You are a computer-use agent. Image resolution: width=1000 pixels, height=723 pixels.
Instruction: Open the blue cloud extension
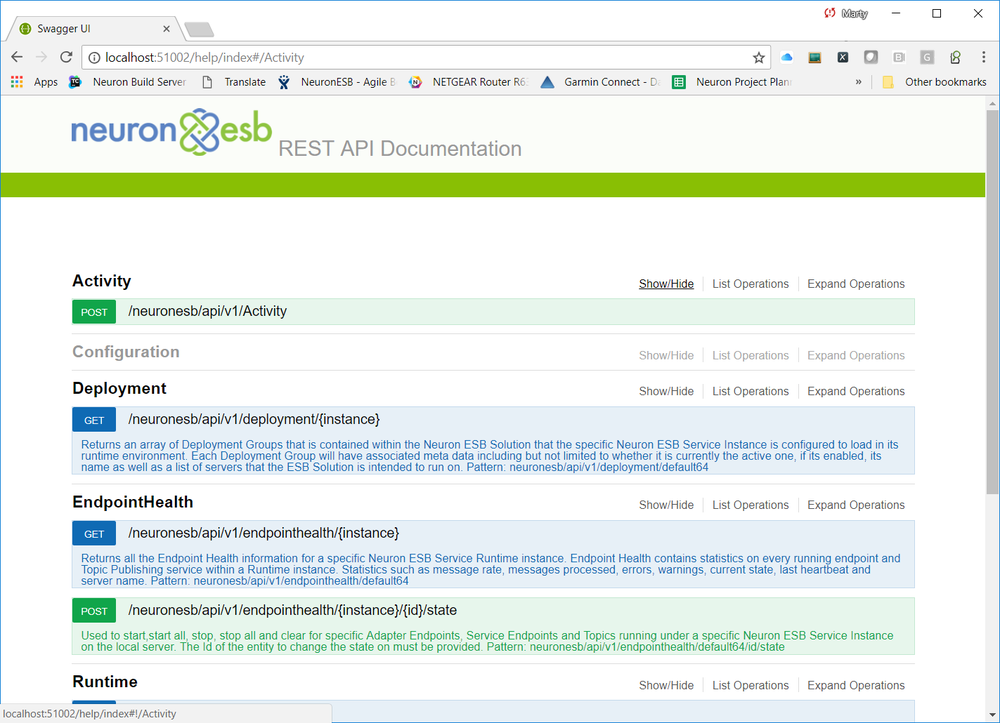(787, 57)
